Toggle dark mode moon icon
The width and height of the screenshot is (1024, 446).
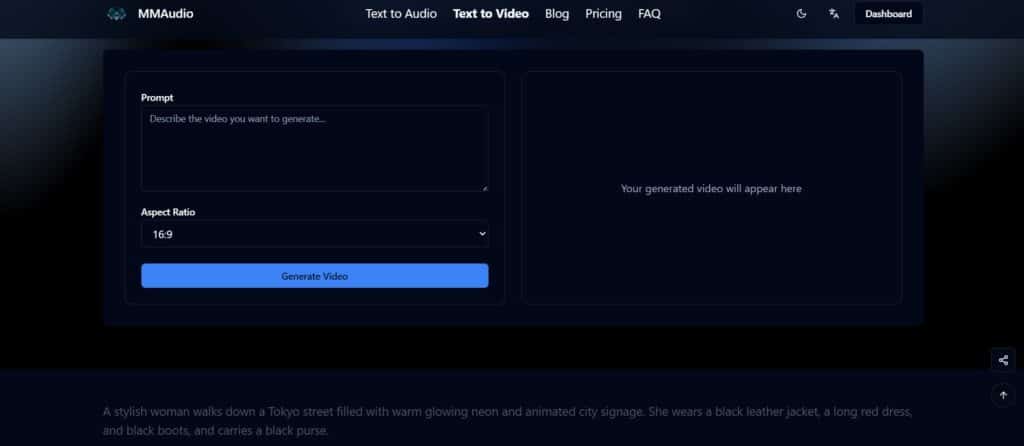tap(801, 14)
